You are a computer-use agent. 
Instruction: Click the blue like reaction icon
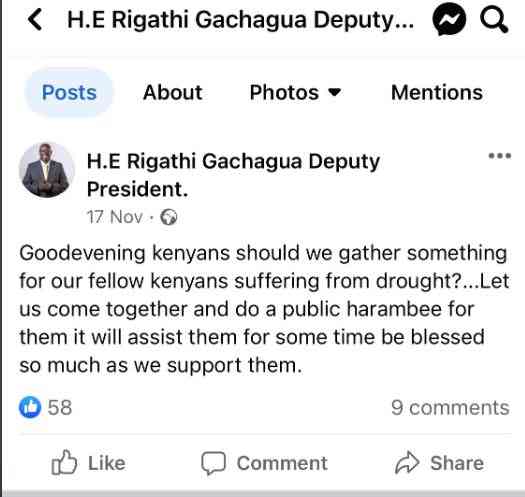[x=30, y=407]
